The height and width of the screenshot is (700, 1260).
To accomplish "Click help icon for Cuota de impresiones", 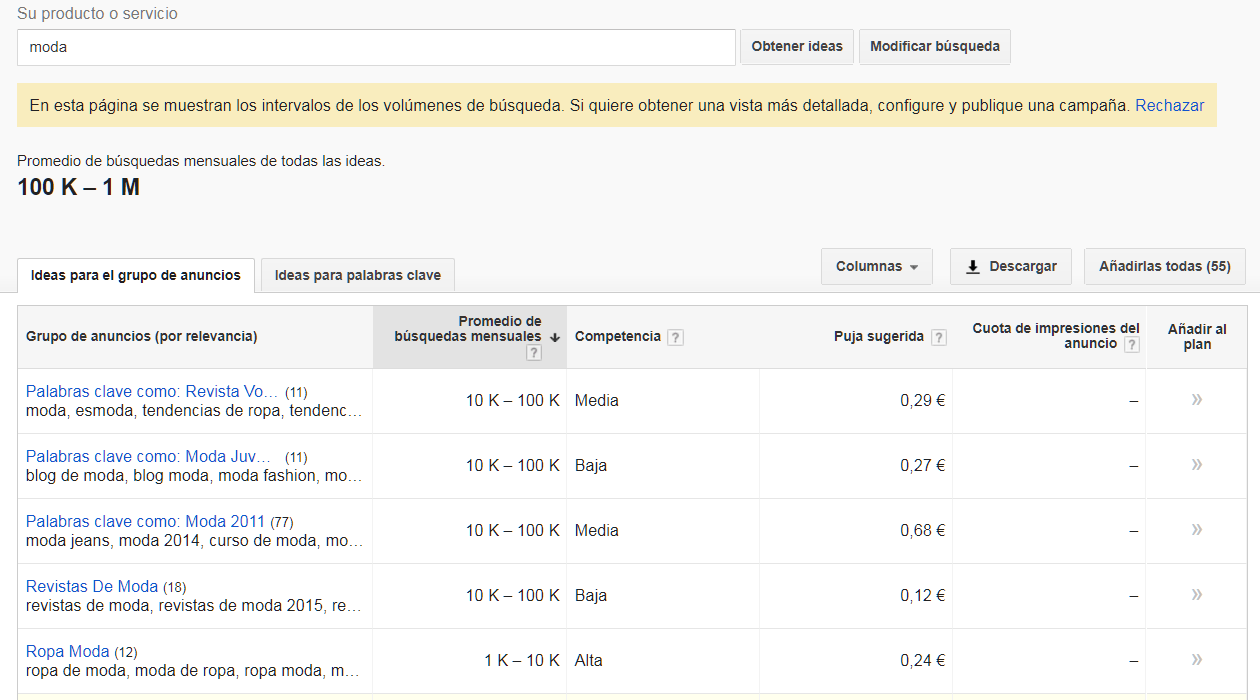I will coord(1131,344).
